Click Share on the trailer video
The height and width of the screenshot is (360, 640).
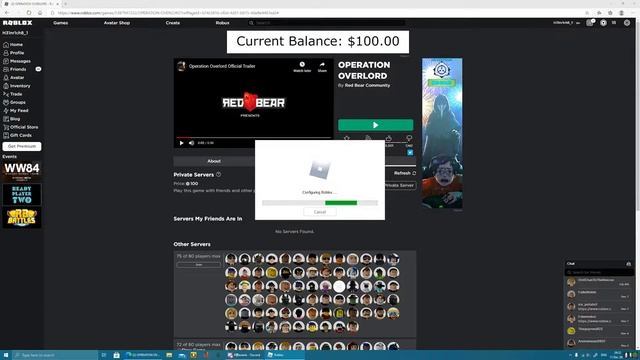pyautogui.click(x=322, y=67)
